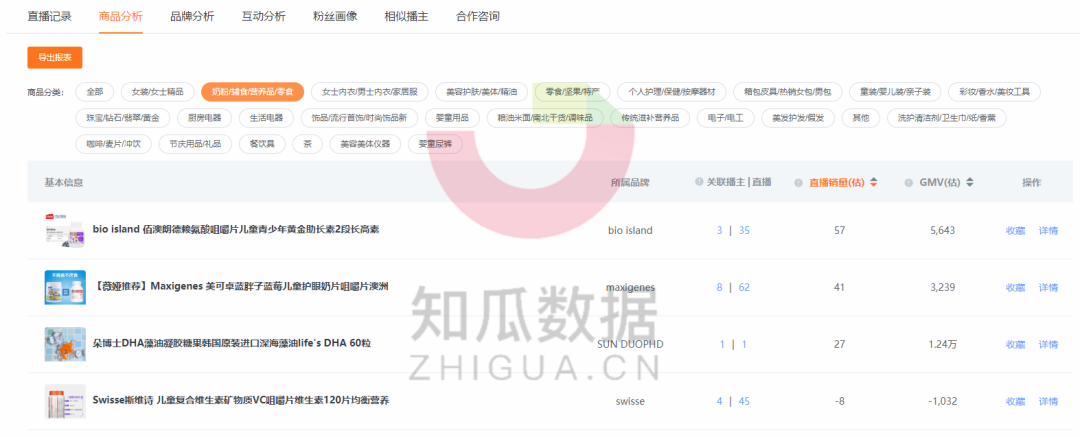Click the bio island 佰澳朗德 product title

pos(236,229)
